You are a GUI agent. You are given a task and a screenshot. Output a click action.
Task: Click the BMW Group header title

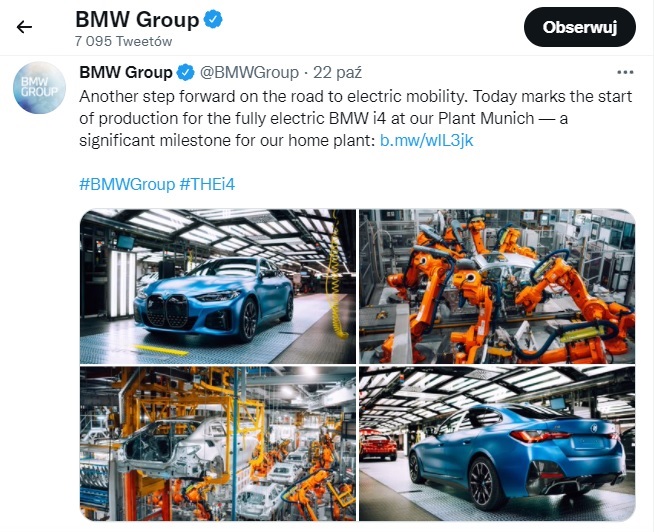tap(137, 20)
